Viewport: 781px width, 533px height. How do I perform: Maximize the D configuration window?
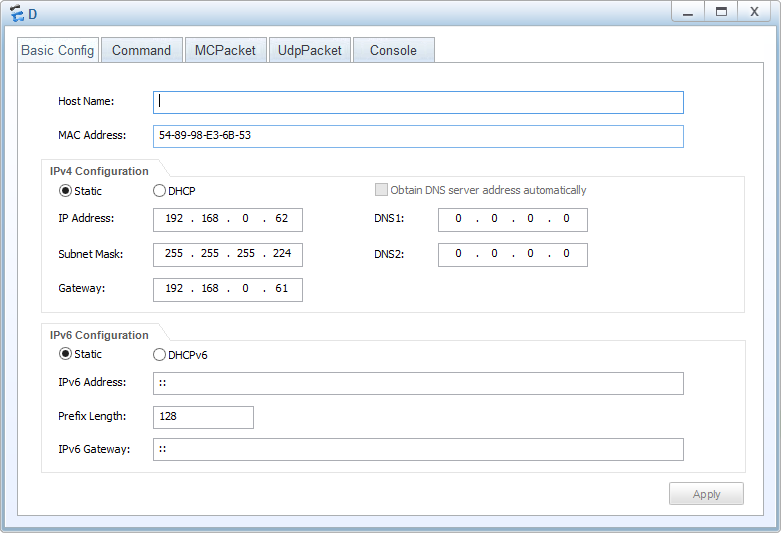pyautogui.click(x=721, y=11)
